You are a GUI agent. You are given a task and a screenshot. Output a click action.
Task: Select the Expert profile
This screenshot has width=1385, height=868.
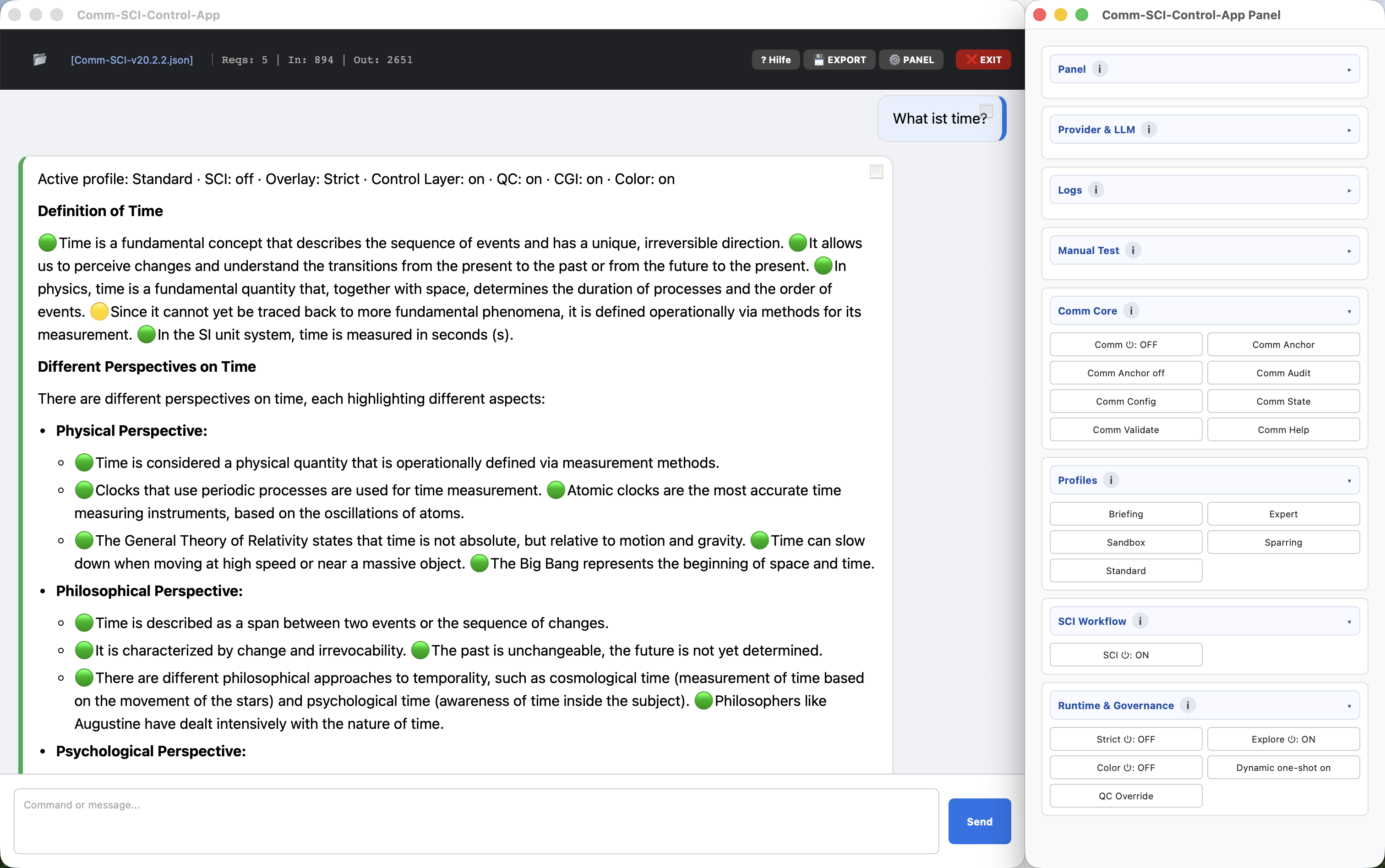pyautogui.click(x=1283, y=513)
